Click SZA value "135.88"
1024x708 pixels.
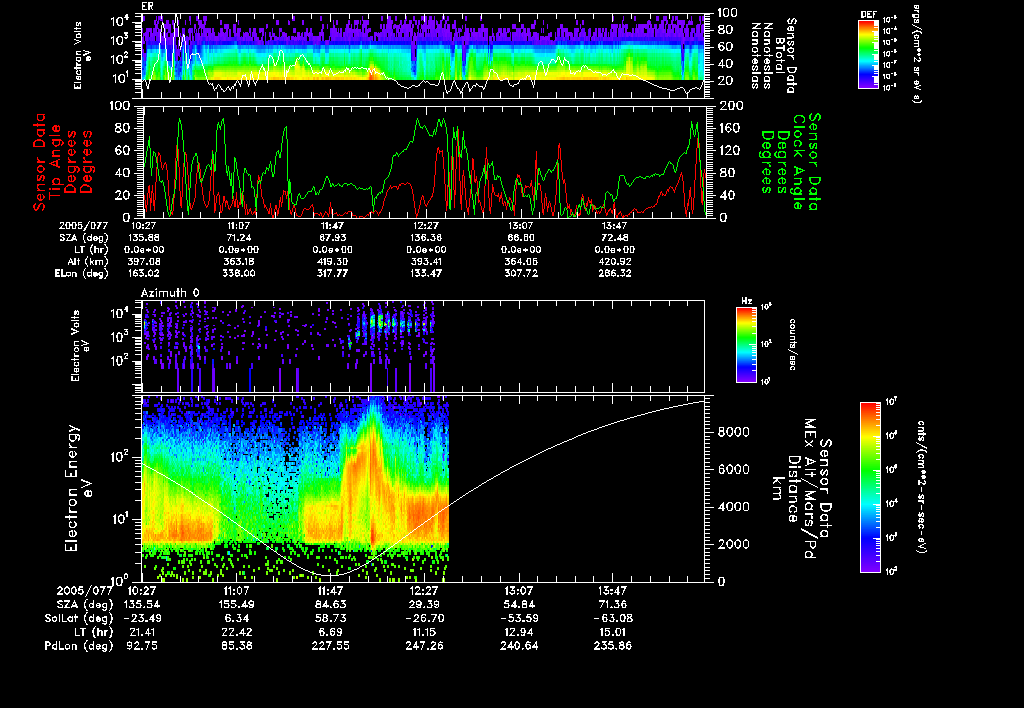tap(145, 238)
